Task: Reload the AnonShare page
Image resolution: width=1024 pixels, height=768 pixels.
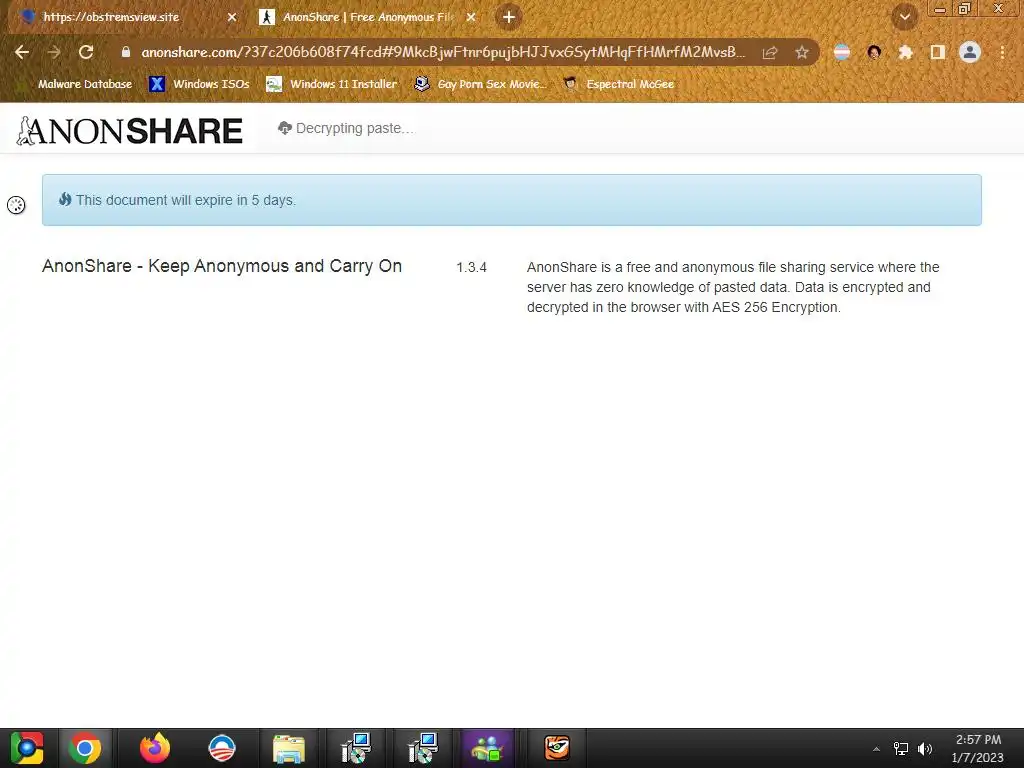Action: [86, 52]
